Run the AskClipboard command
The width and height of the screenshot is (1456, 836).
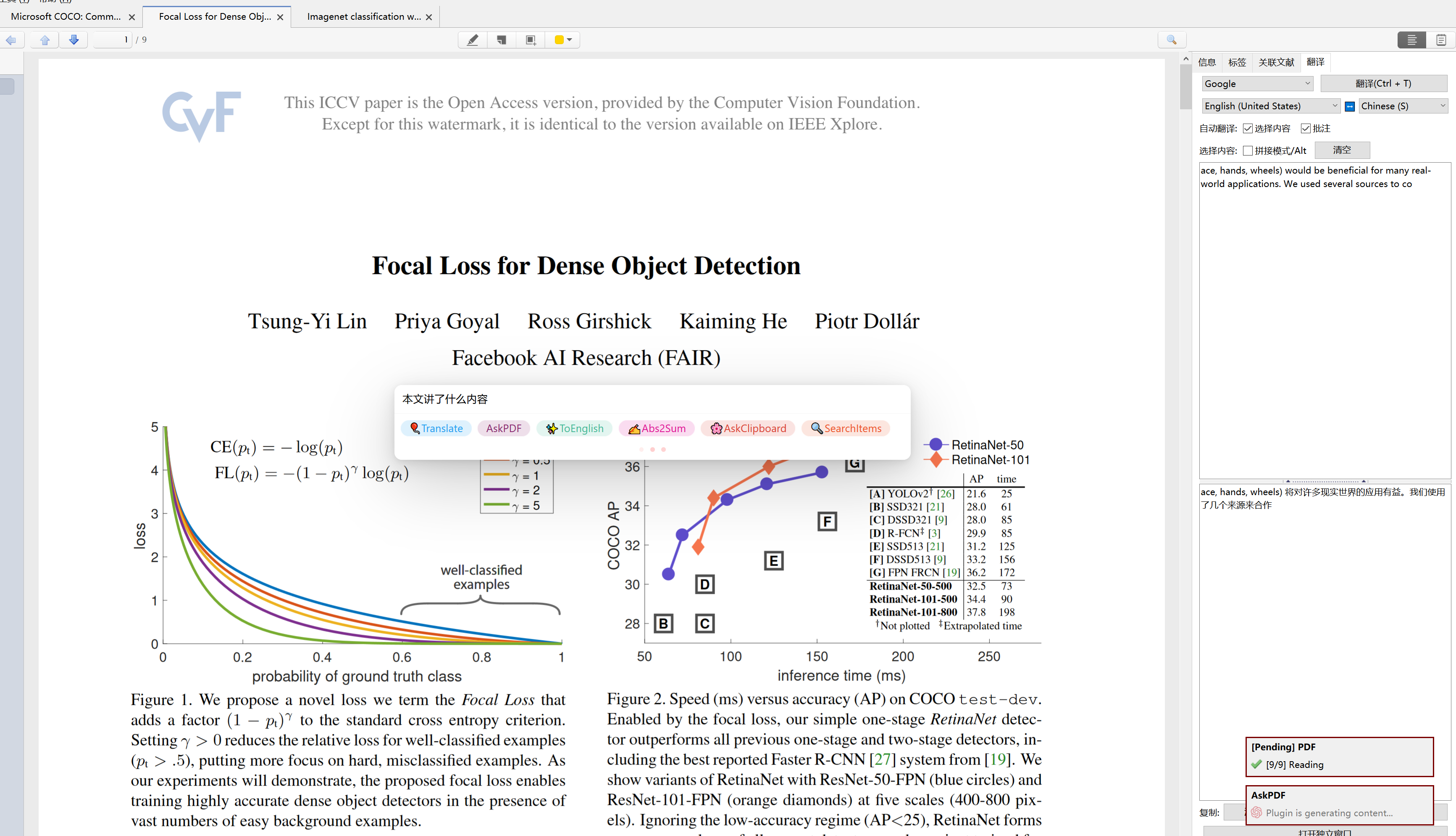point(748,428)
